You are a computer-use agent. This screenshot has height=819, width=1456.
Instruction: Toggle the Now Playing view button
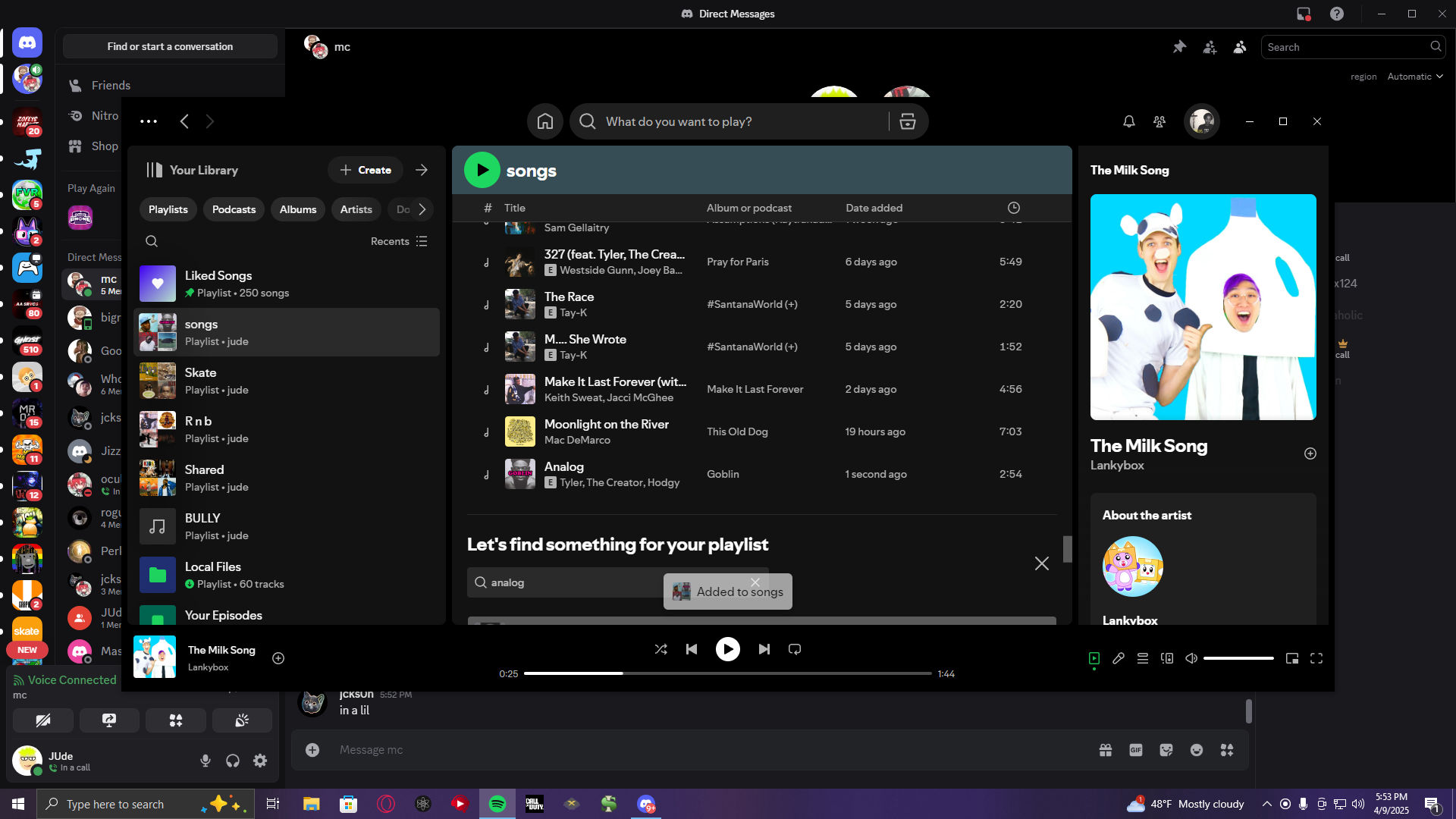tap(1094, 658)
